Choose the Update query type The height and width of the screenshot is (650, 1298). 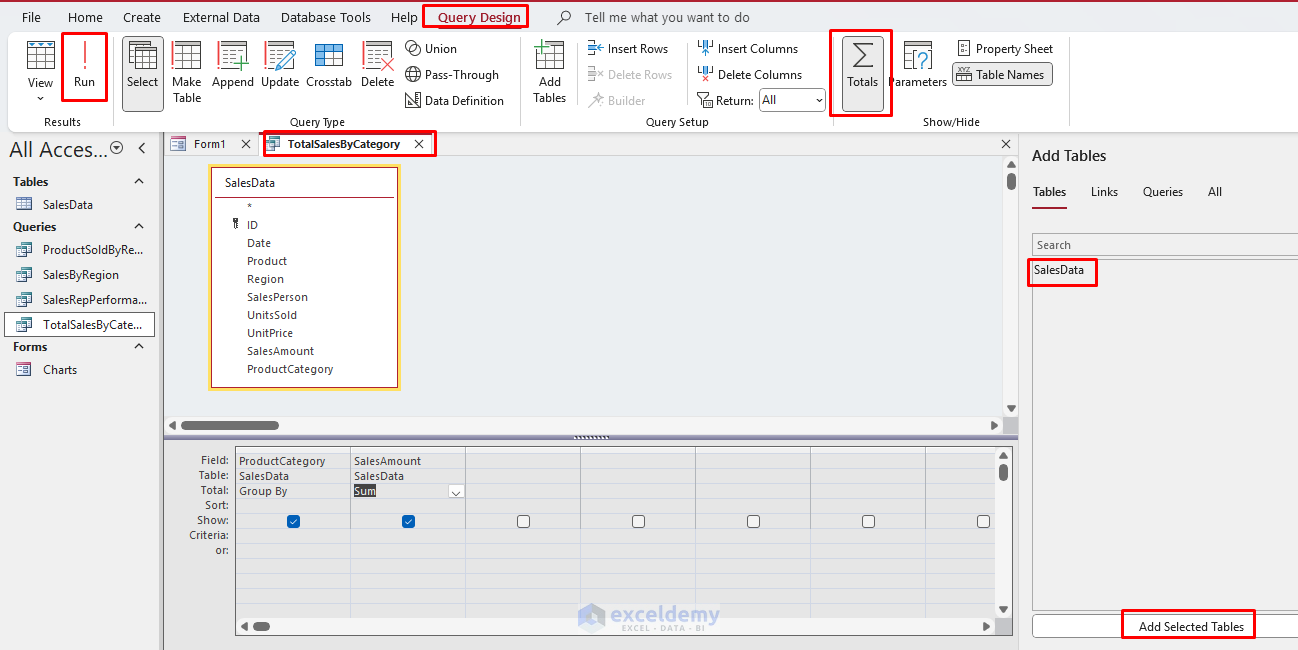[x=280, y=66]
